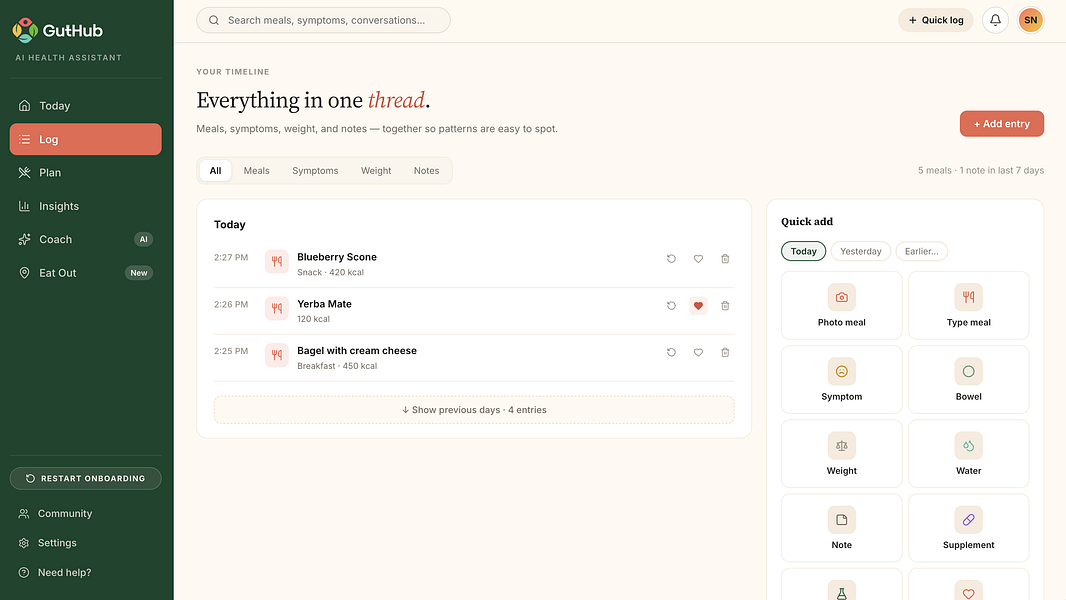
Task: Repeat the Bagel with cream cheese entry
Action: point(671,353)
